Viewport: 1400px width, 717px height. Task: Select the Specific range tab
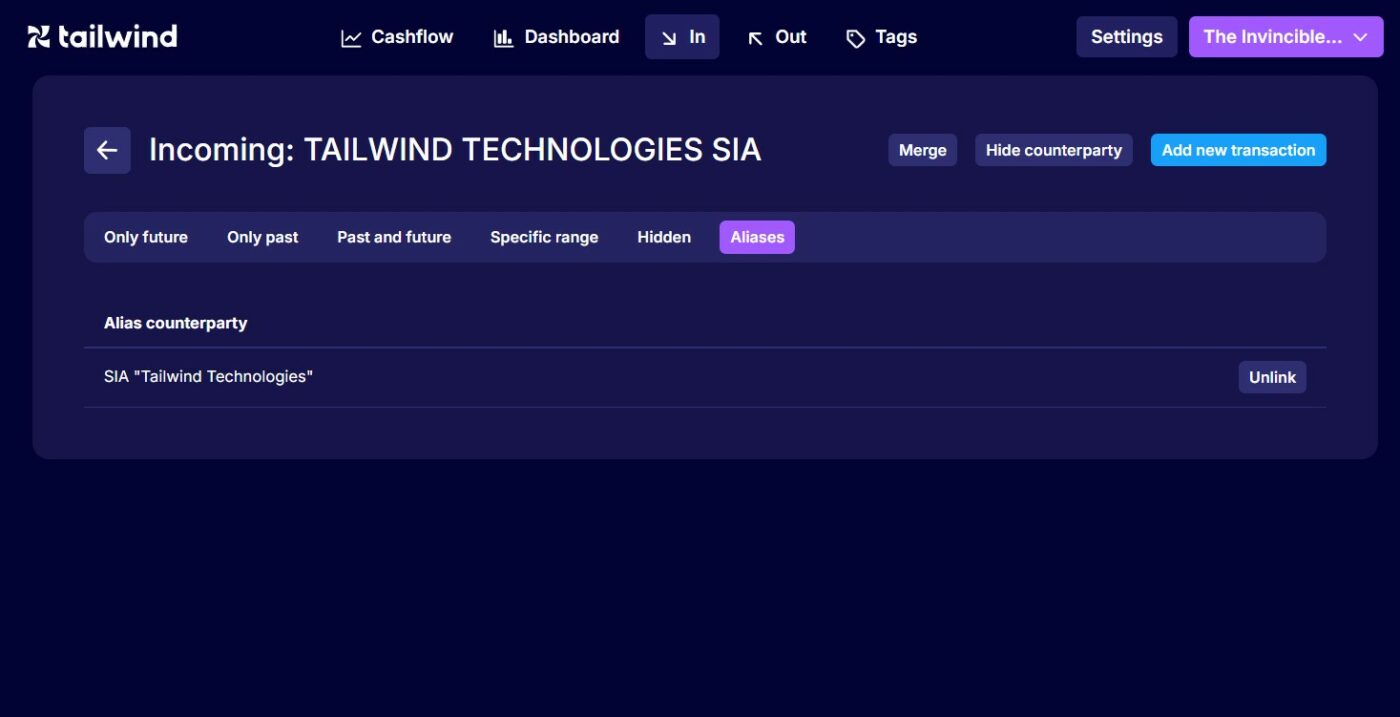point(544,237)
